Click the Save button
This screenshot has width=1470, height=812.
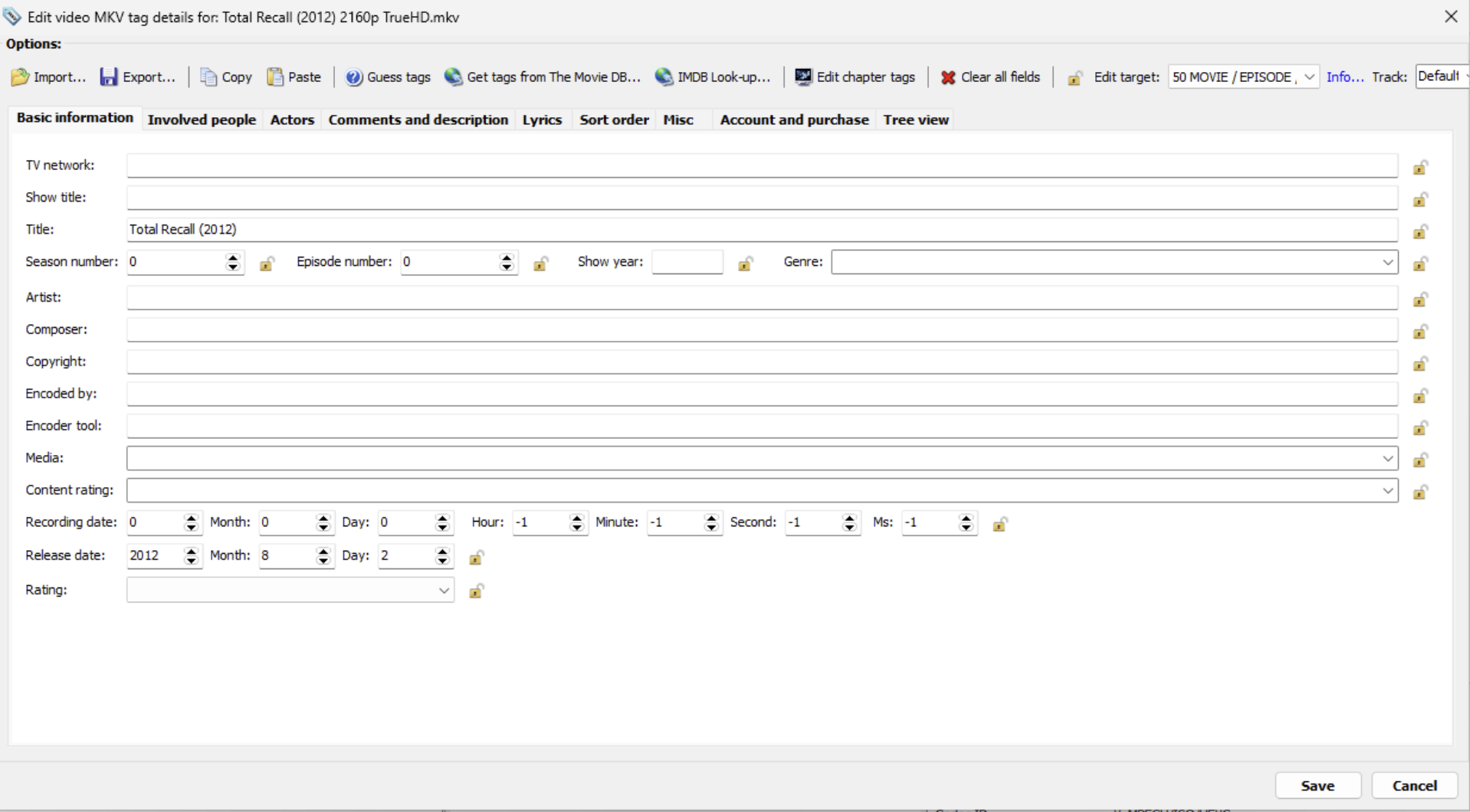tap(1317, 785)
